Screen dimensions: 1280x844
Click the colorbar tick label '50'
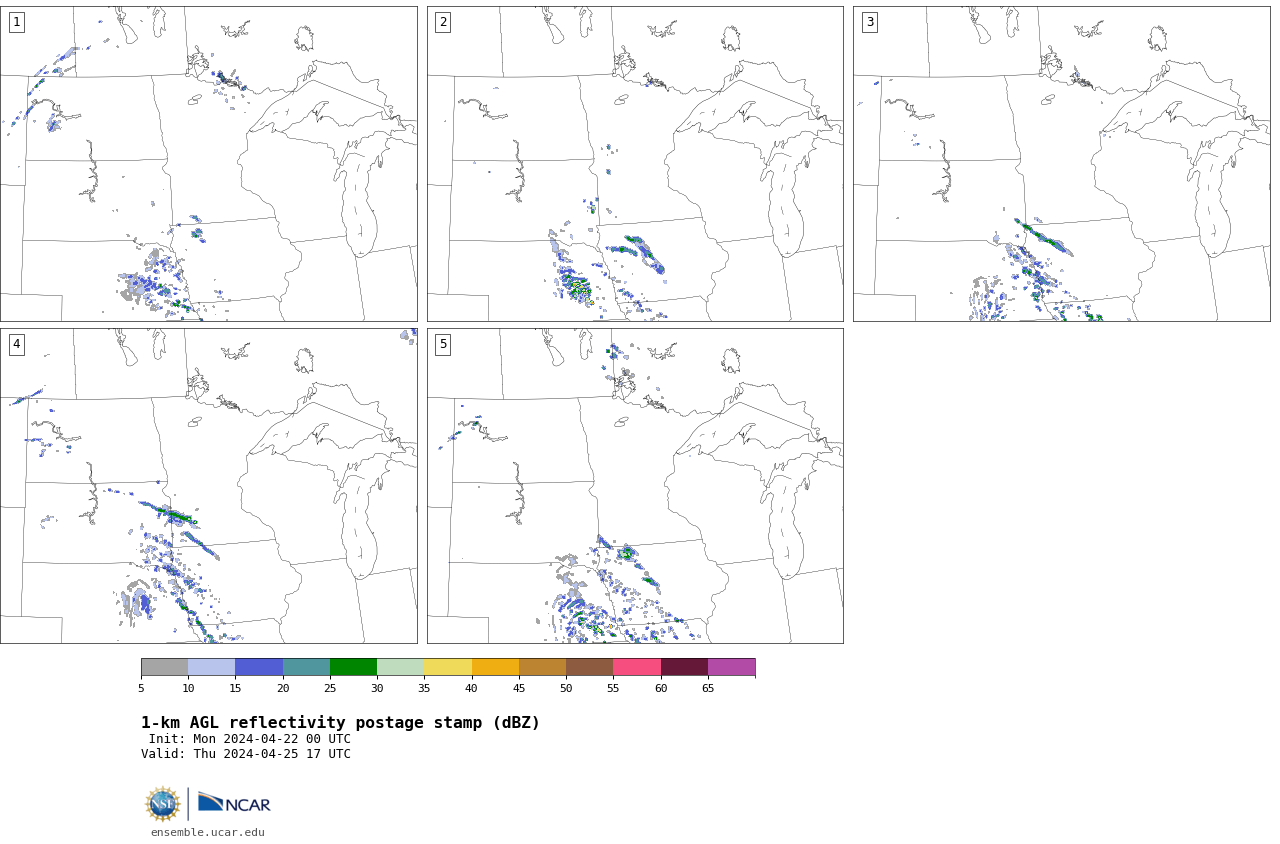566,688
